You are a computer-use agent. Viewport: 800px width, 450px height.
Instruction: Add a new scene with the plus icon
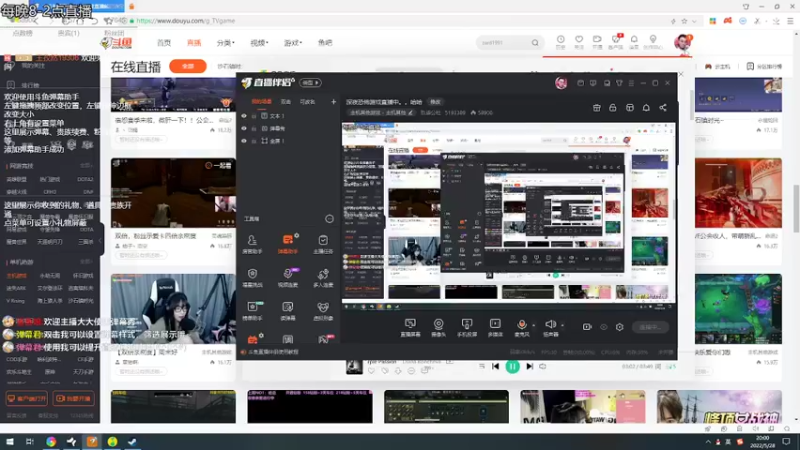pyautogui.click(x=333, y=102)
